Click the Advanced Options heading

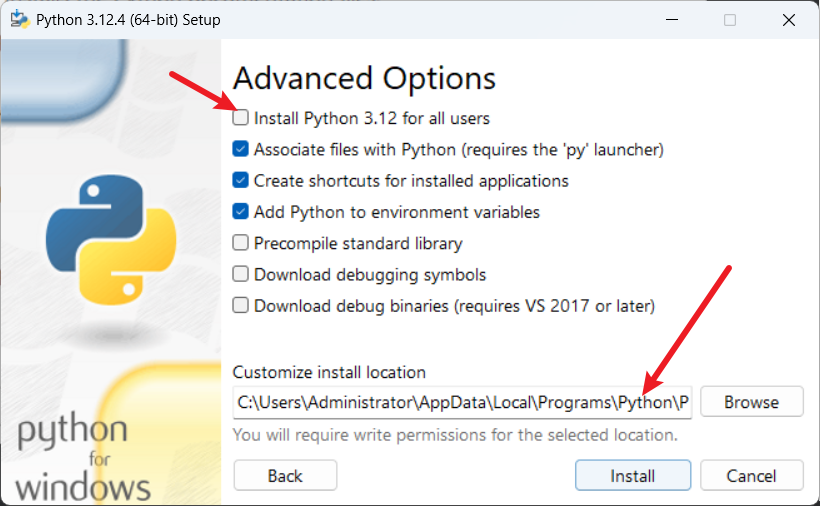(x=364, y=79)
